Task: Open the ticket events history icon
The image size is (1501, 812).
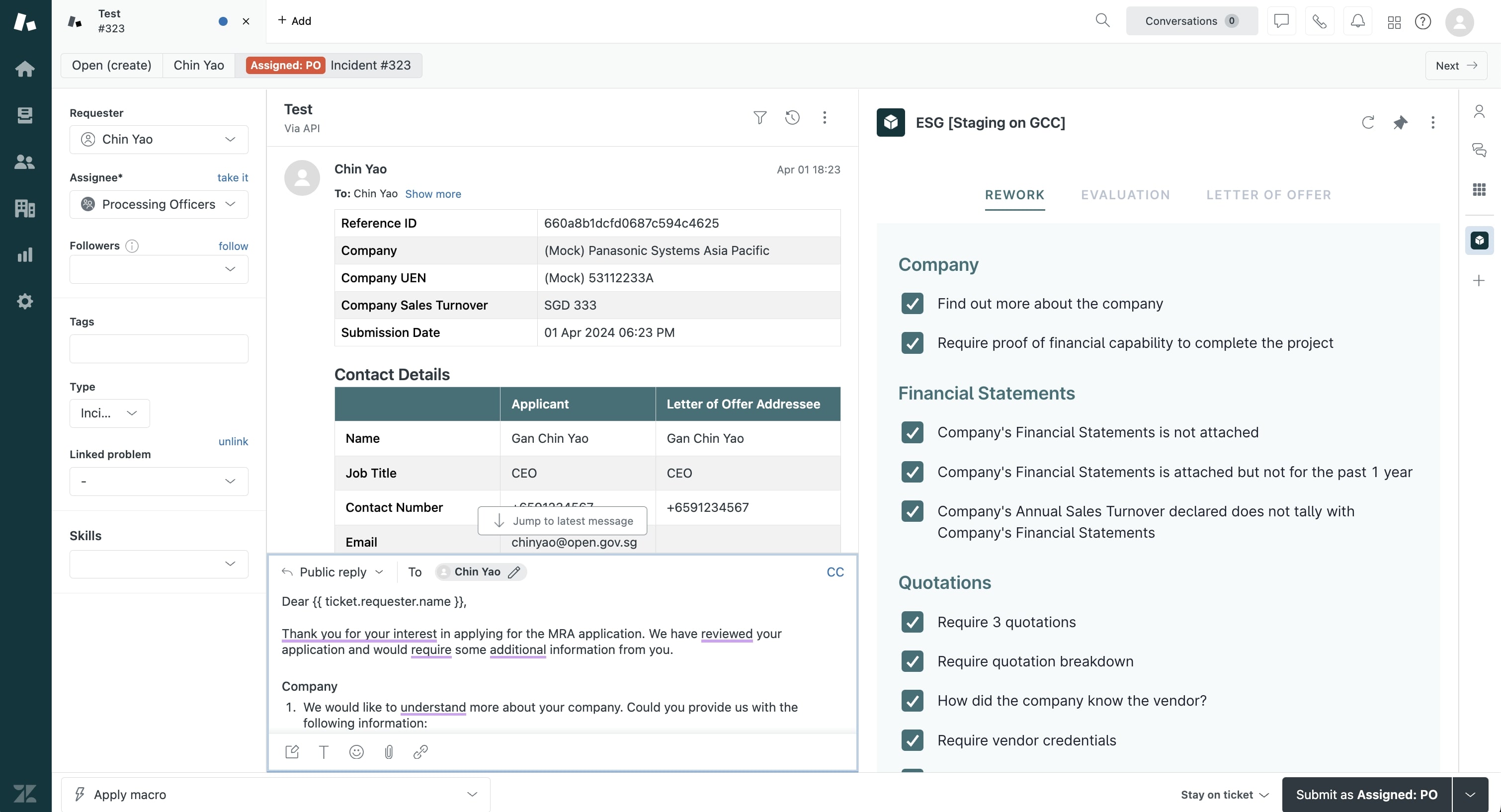Action: pyautogui.click(x=792, y=117)
